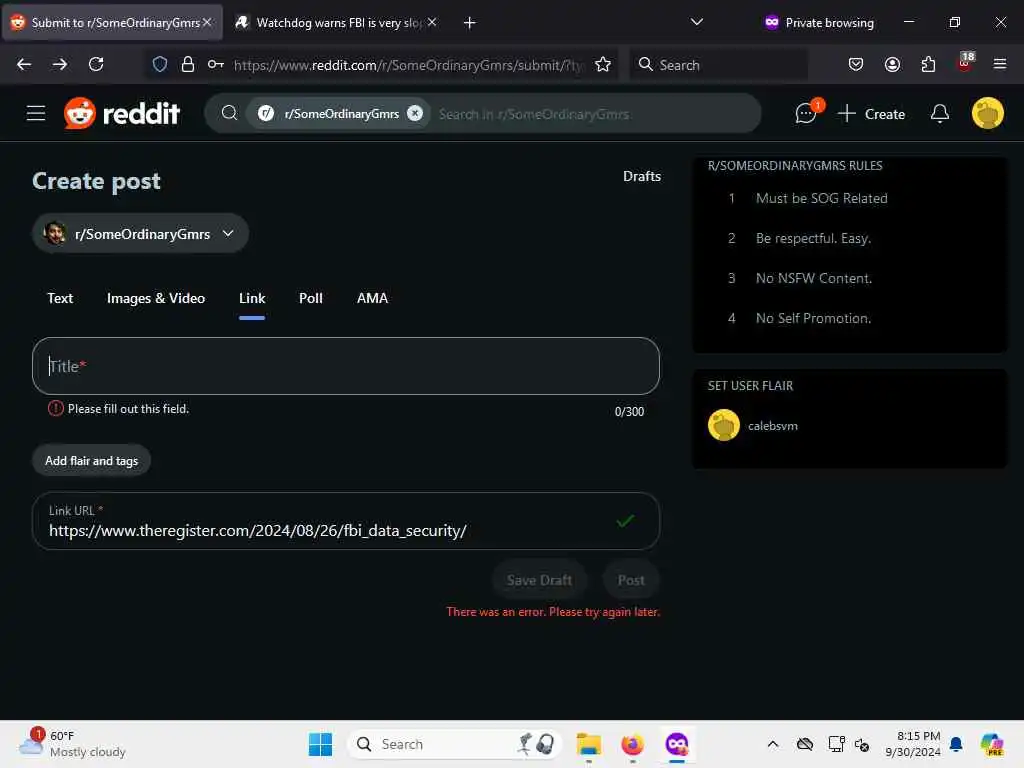Open the extensions puzzle piece icon

point(928,64)
